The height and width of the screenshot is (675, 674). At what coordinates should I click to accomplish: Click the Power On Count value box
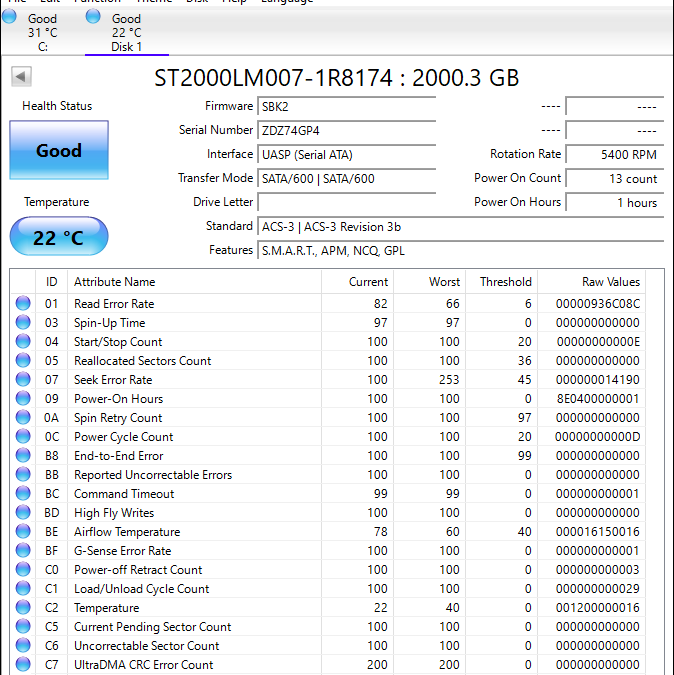click(x=615, y=178)
